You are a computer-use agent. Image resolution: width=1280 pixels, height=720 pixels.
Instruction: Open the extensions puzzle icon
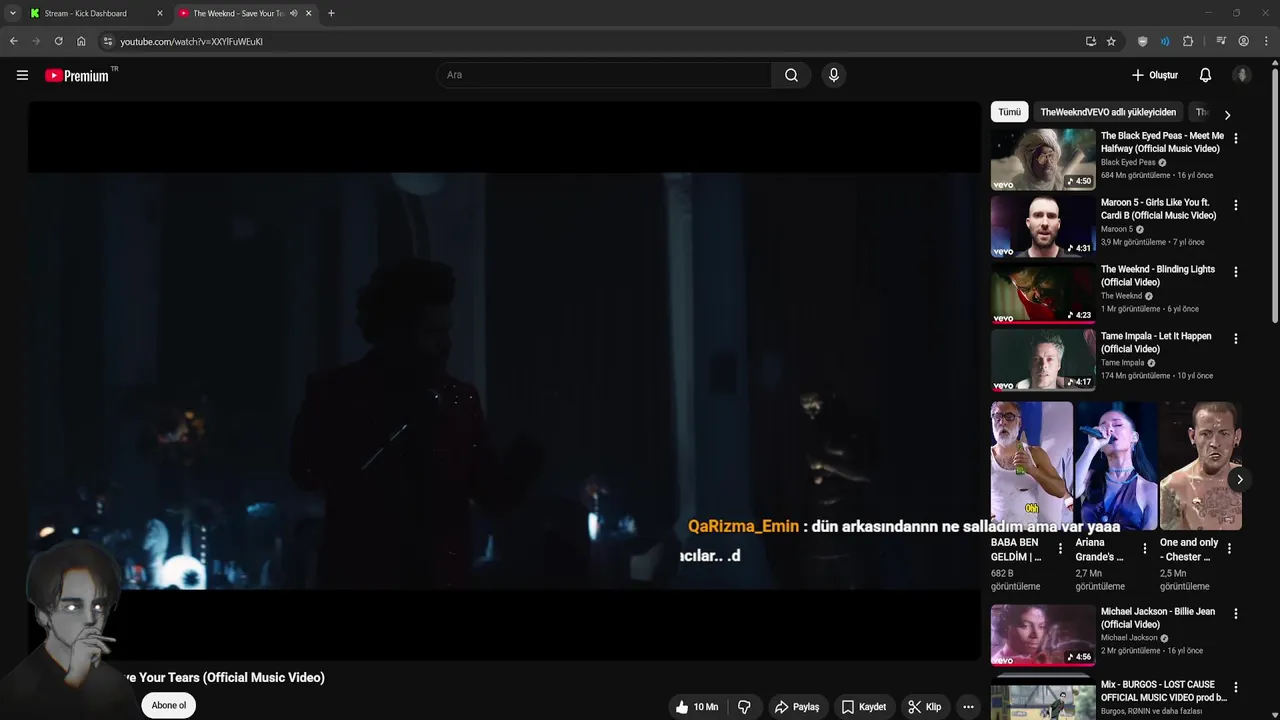point(1188,41)
